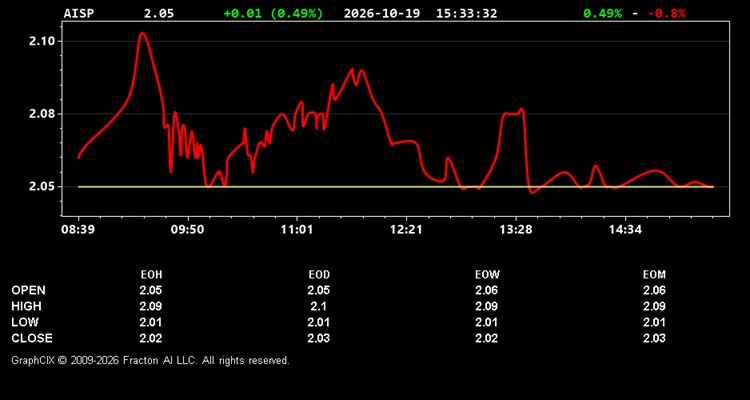Click the EOH HIGH value 2.09

(x=151, y=306)
